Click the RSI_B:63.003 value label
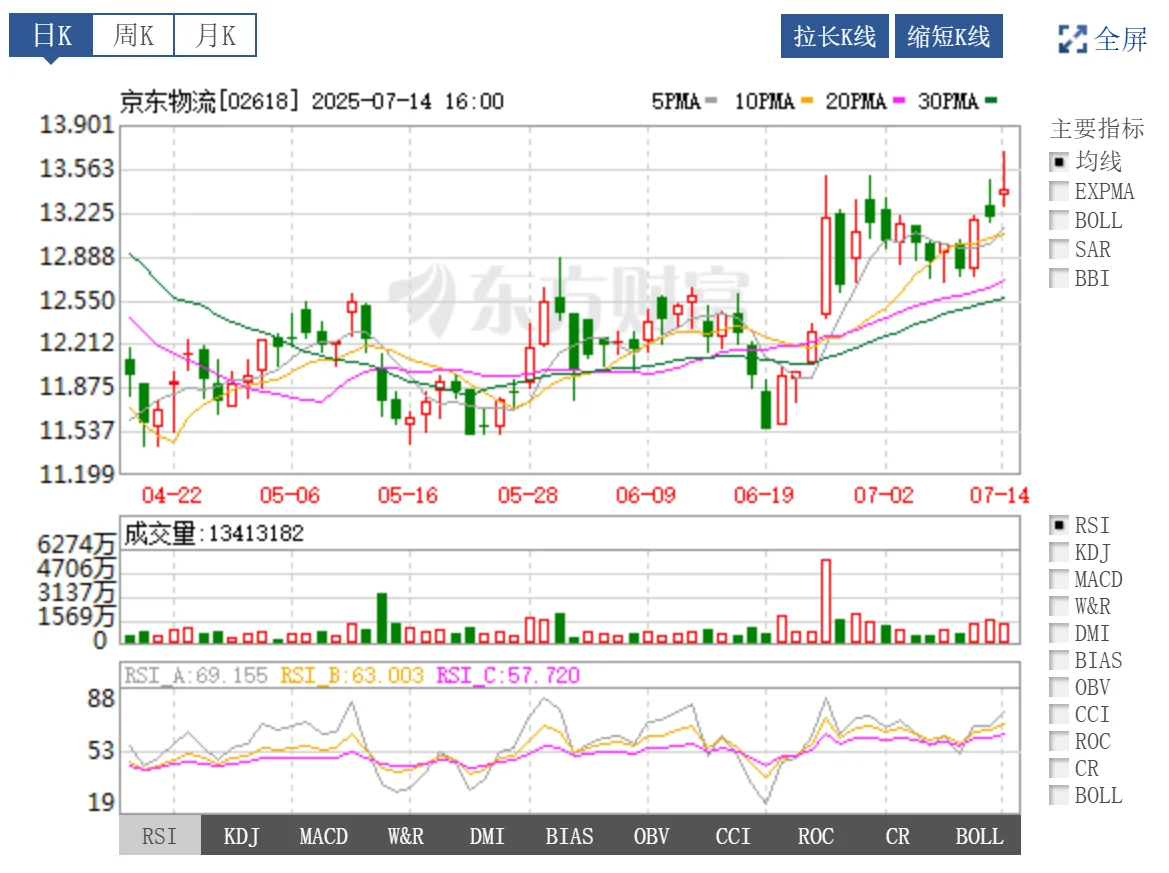1169x873 pixels. pos(352,675)
